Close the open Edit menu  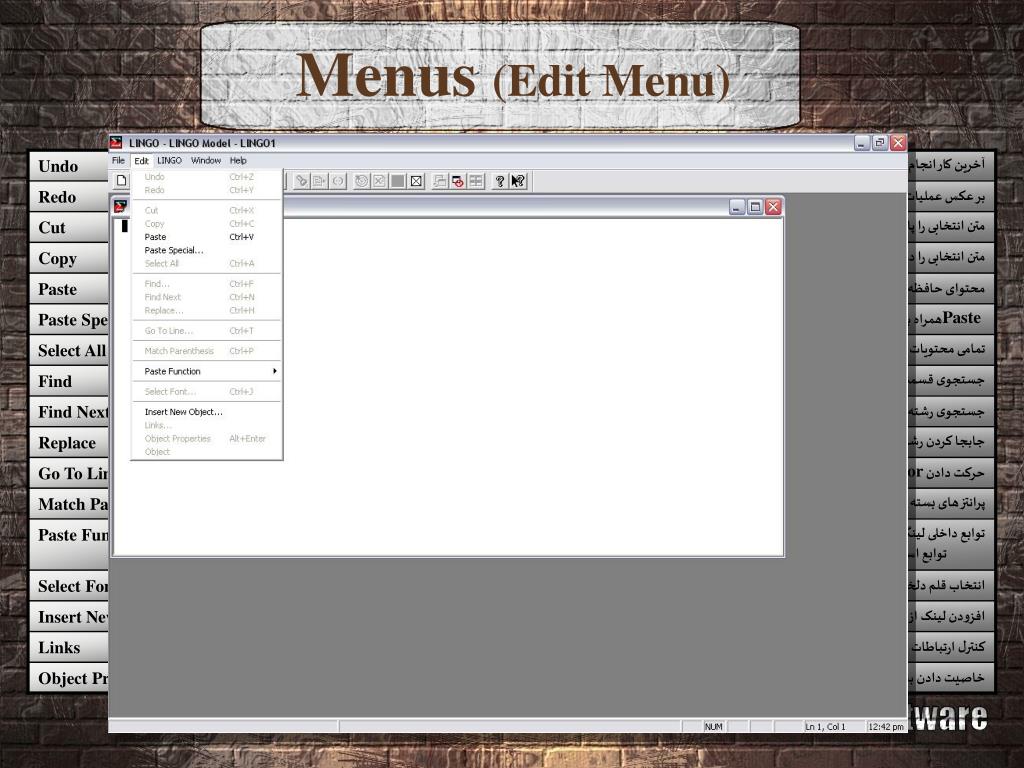(x=141, y=161)
